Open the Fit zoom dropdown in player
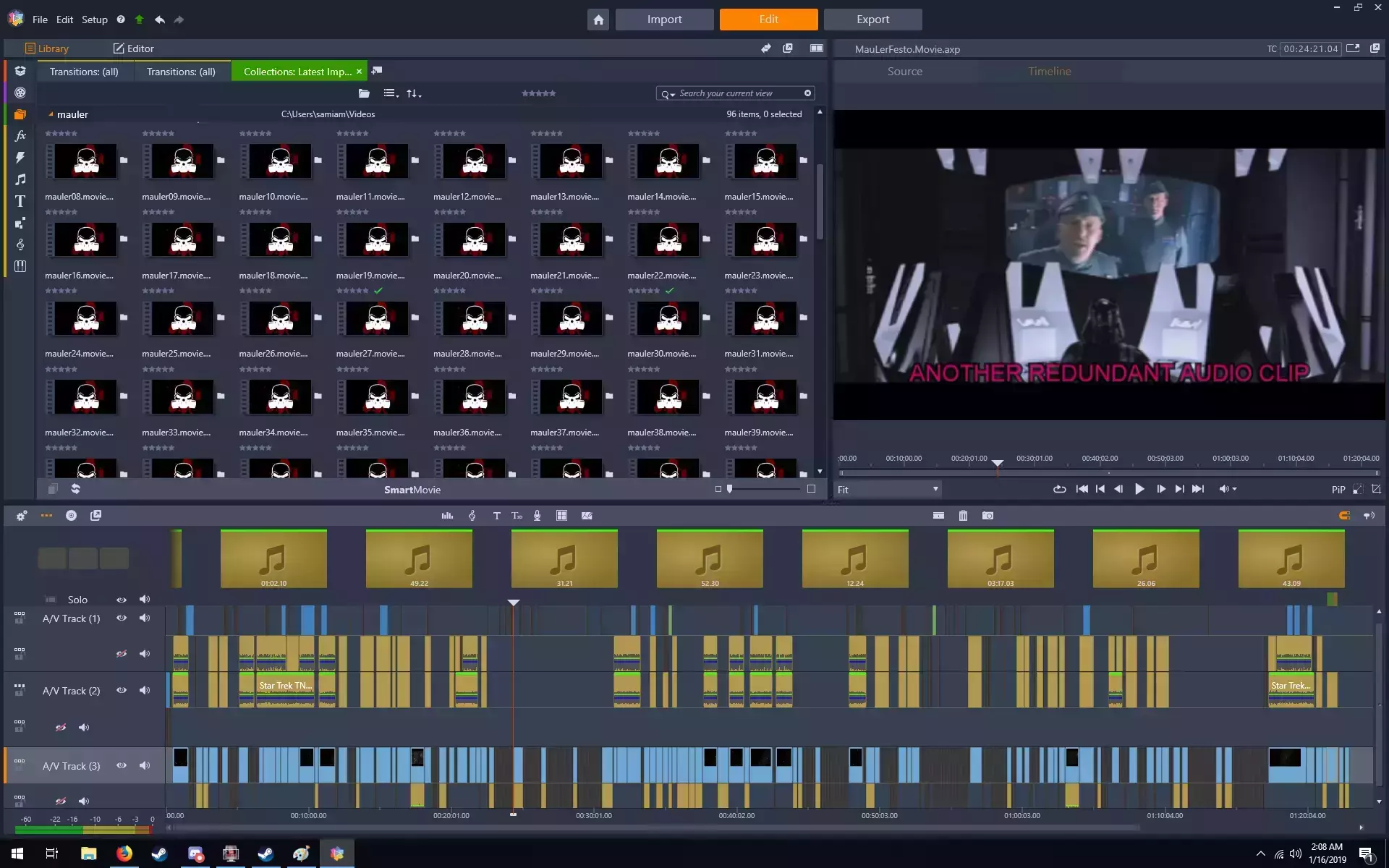The height and width of the screenshot is (868, 1389). click(888, 490)
